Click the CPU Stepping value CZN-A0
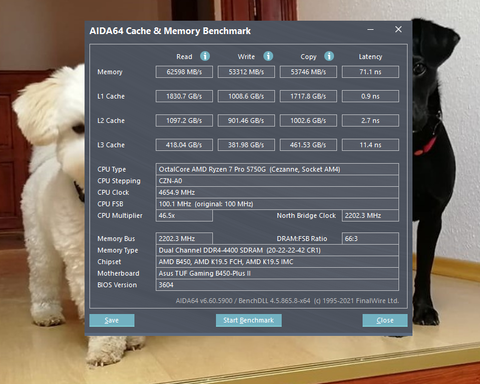480x384 pixels. (277, 181)
